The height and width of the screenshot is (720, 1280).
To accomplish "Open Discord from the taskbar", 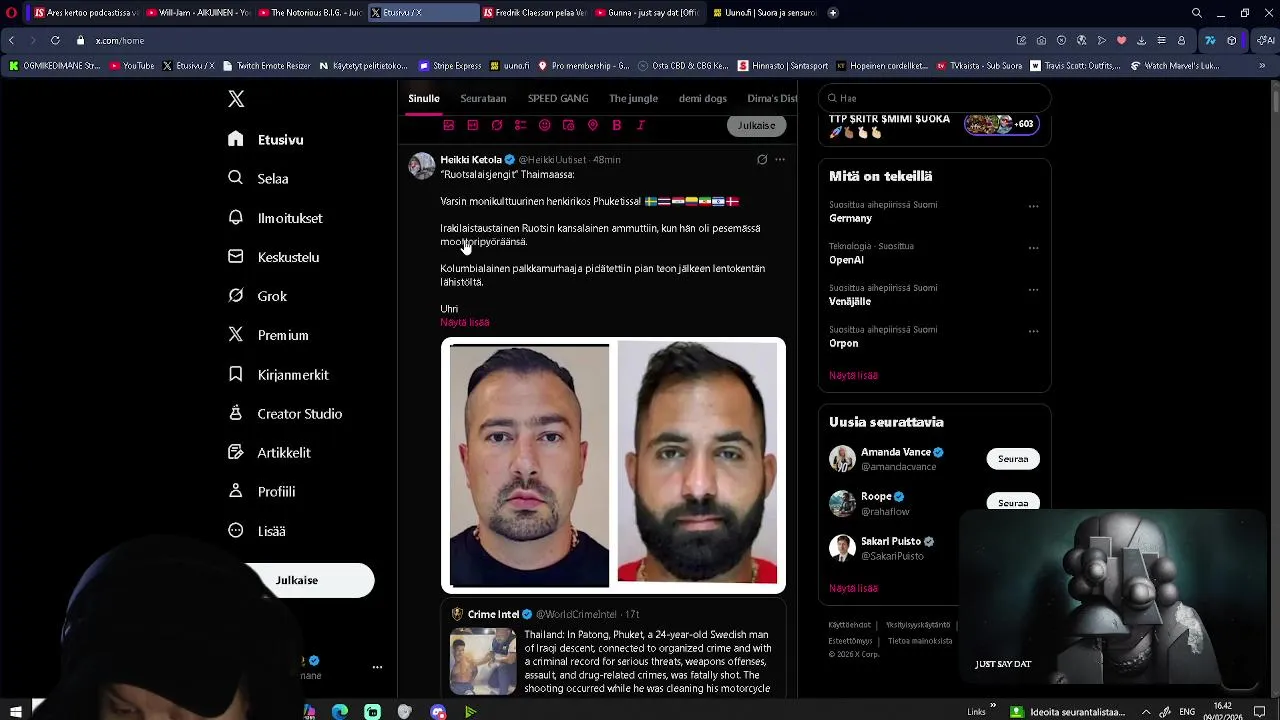I will click(x=438, y=712).
